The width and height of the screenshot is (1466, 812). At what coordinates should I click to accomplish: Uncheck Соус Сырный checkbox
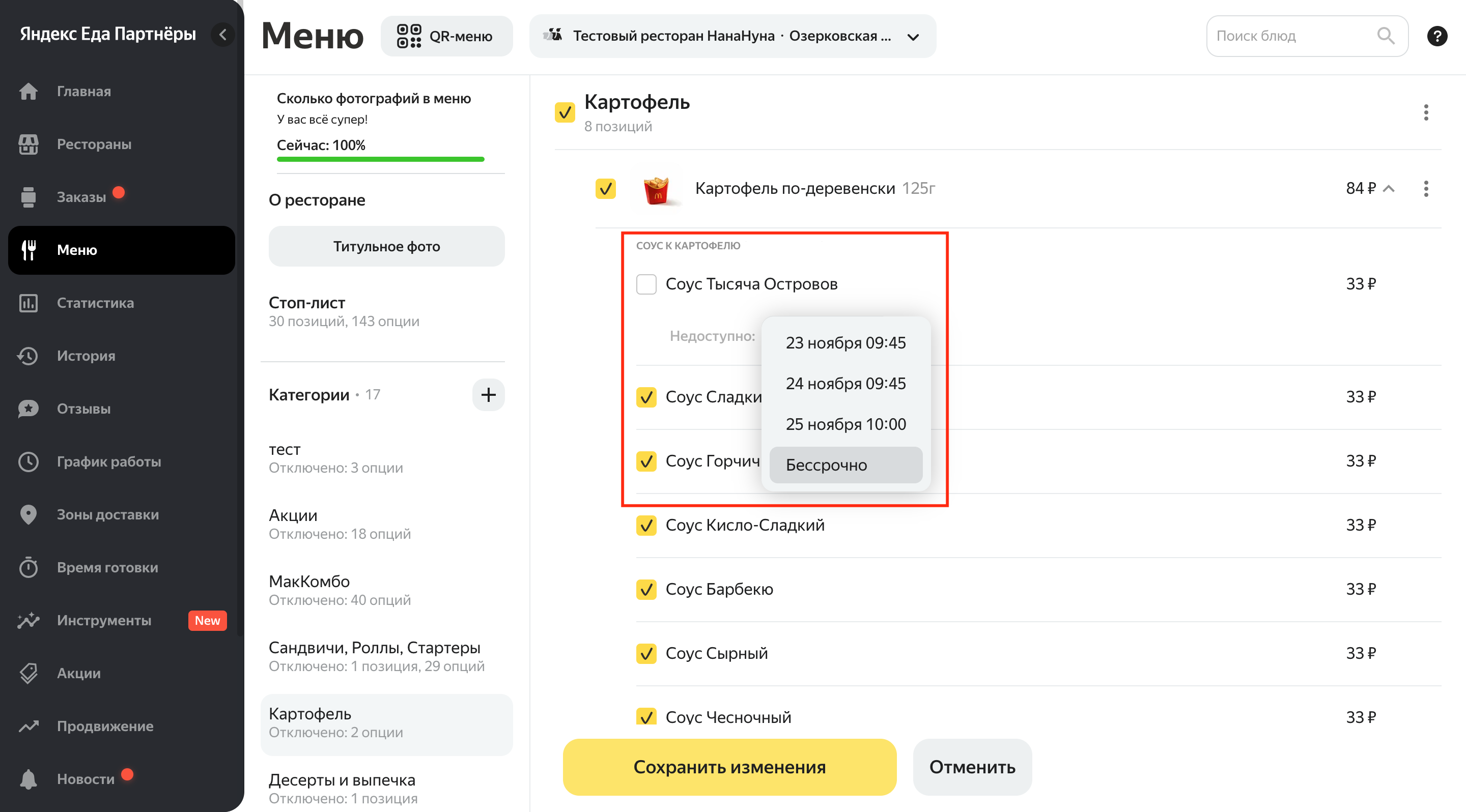coord(646,654)
